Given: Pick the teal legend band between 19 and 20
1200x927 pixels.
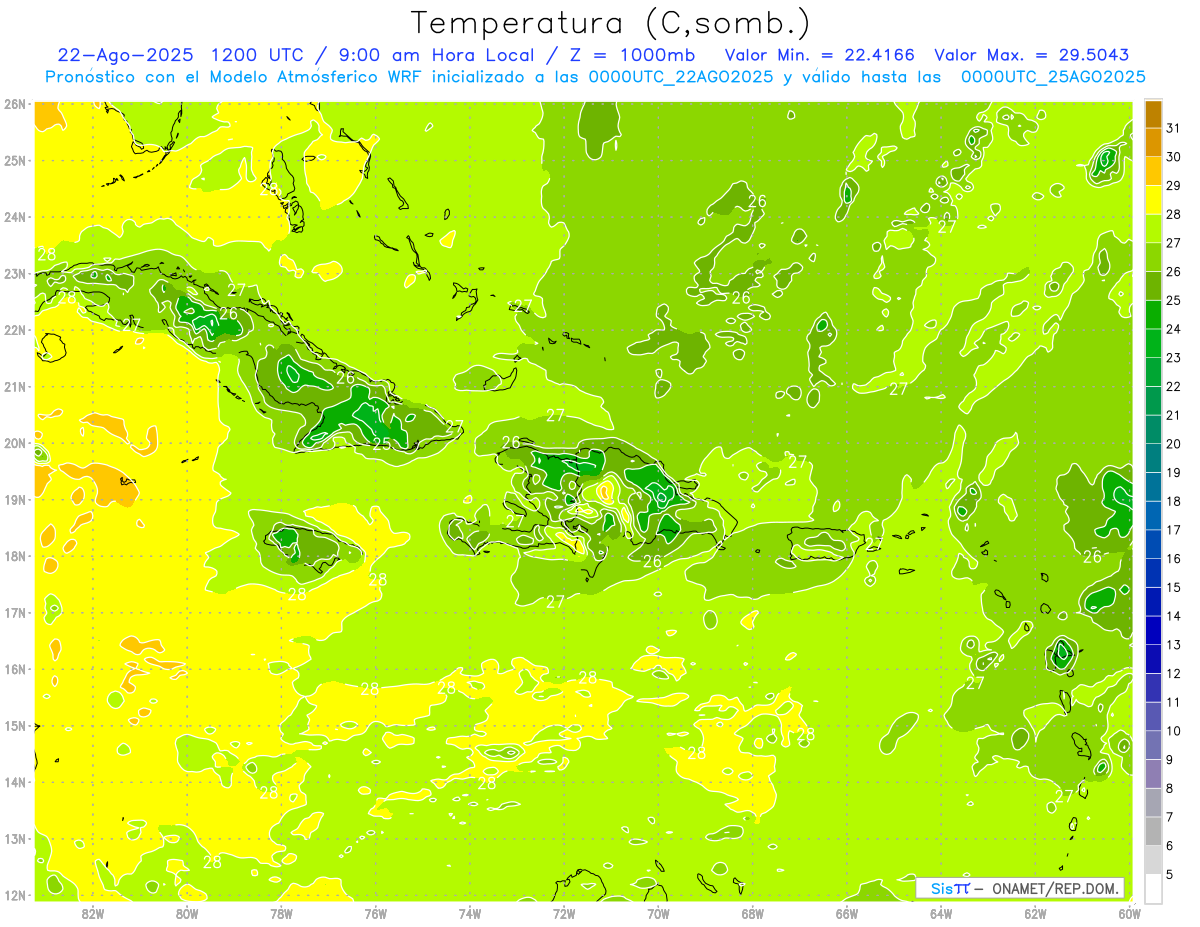Looking at the screenshot, I should [1153, 458].
